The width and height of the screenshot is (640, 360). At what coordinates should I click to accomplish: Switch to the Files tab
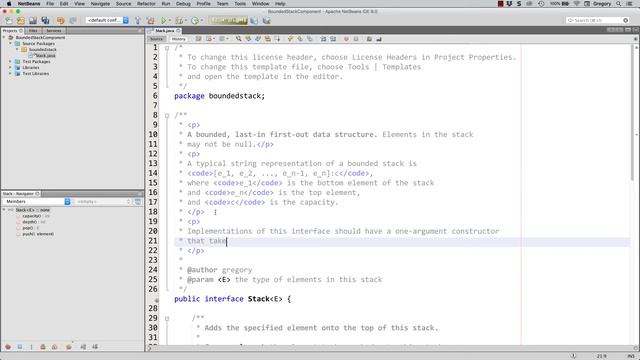tap(33, 31)
